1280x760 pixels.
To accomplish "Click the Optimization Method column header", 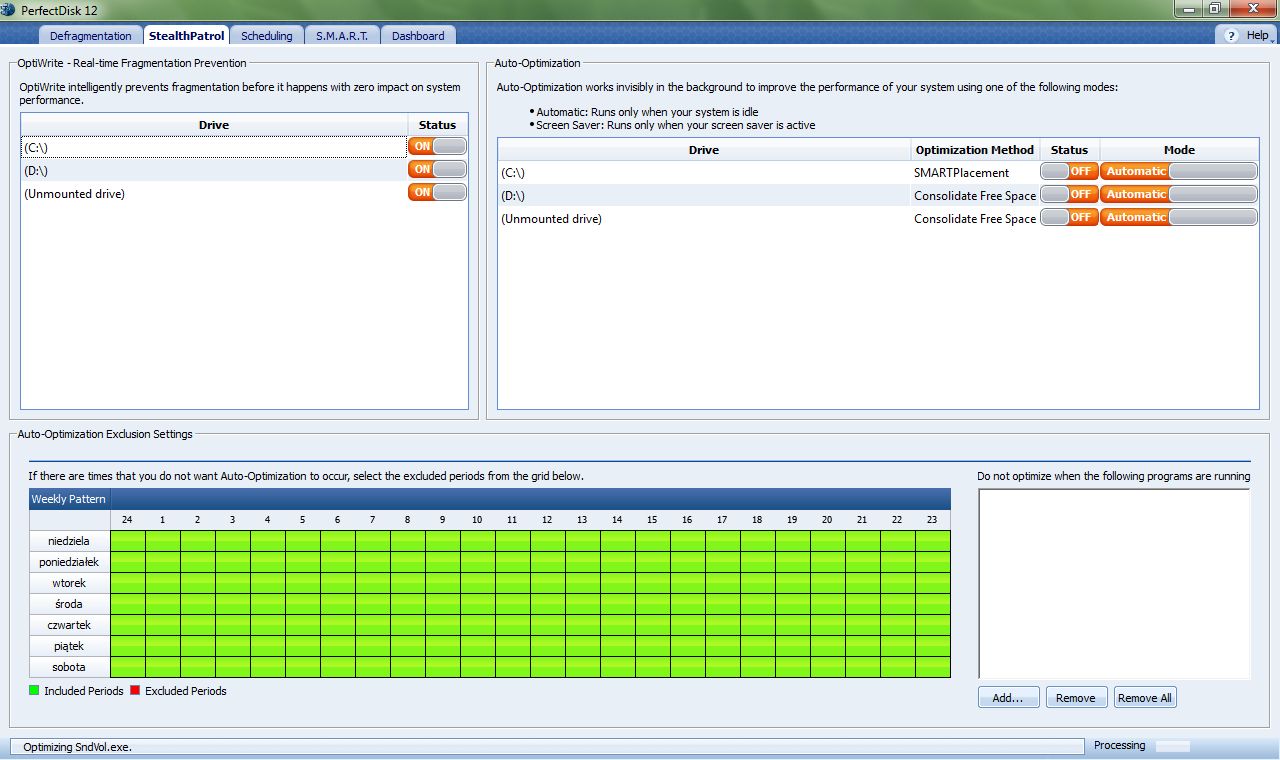I will point(975,150).
